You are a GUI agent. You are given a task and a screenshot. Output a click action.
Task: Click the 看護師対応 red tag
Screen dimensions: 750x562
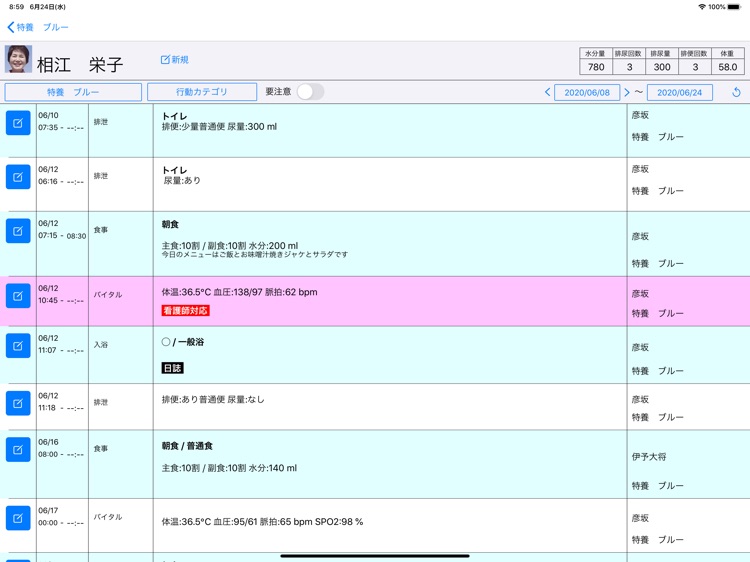[186, 311]
